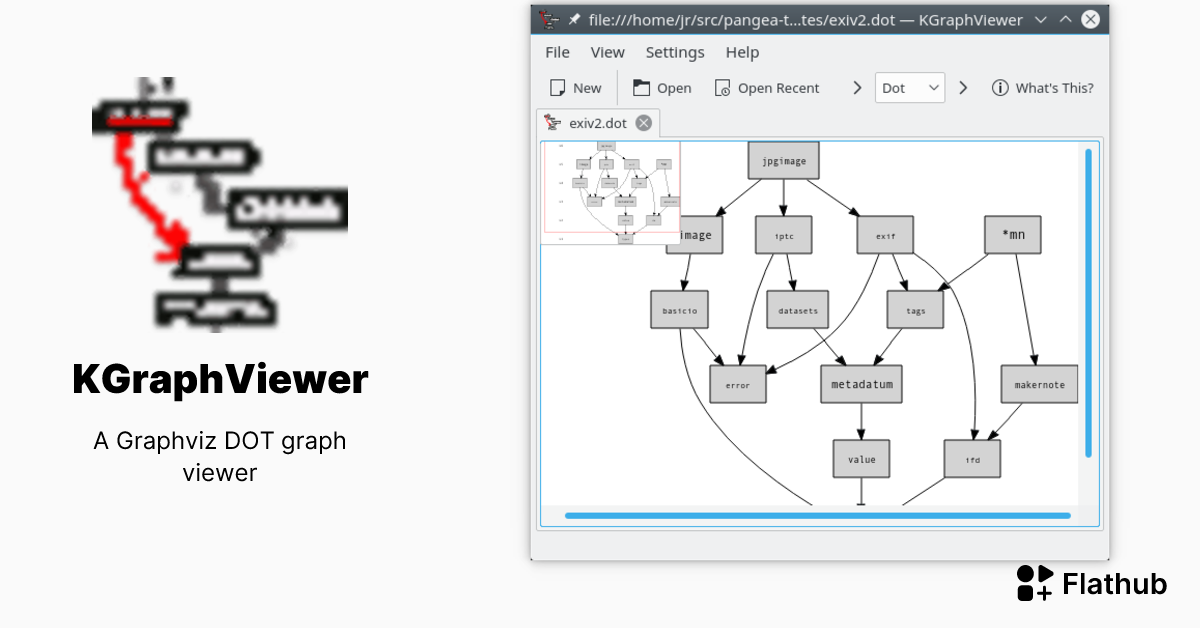
Task: Click the What's This? button
Action: [x=1043, y=88]
